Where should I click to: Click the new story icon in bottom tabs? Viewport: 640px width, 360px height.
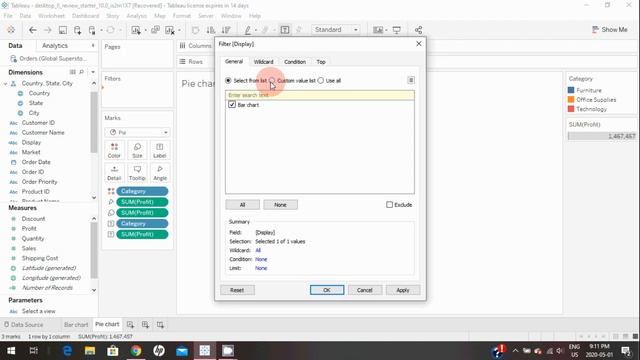point(160,324)
